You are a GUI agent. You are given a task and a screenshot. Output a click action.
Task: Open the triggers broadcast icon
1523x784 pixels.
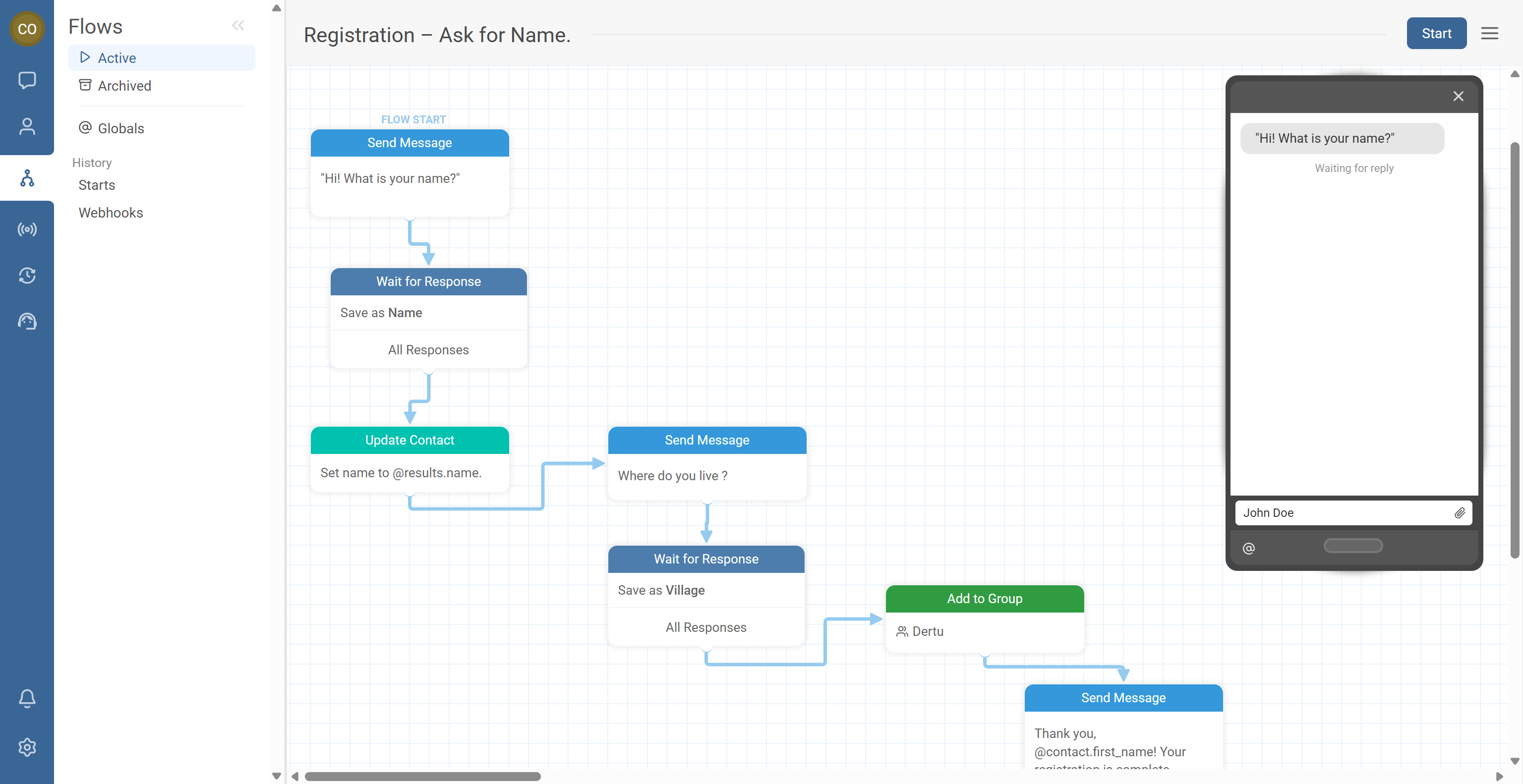pyautogui.click(x=27, y=229)
